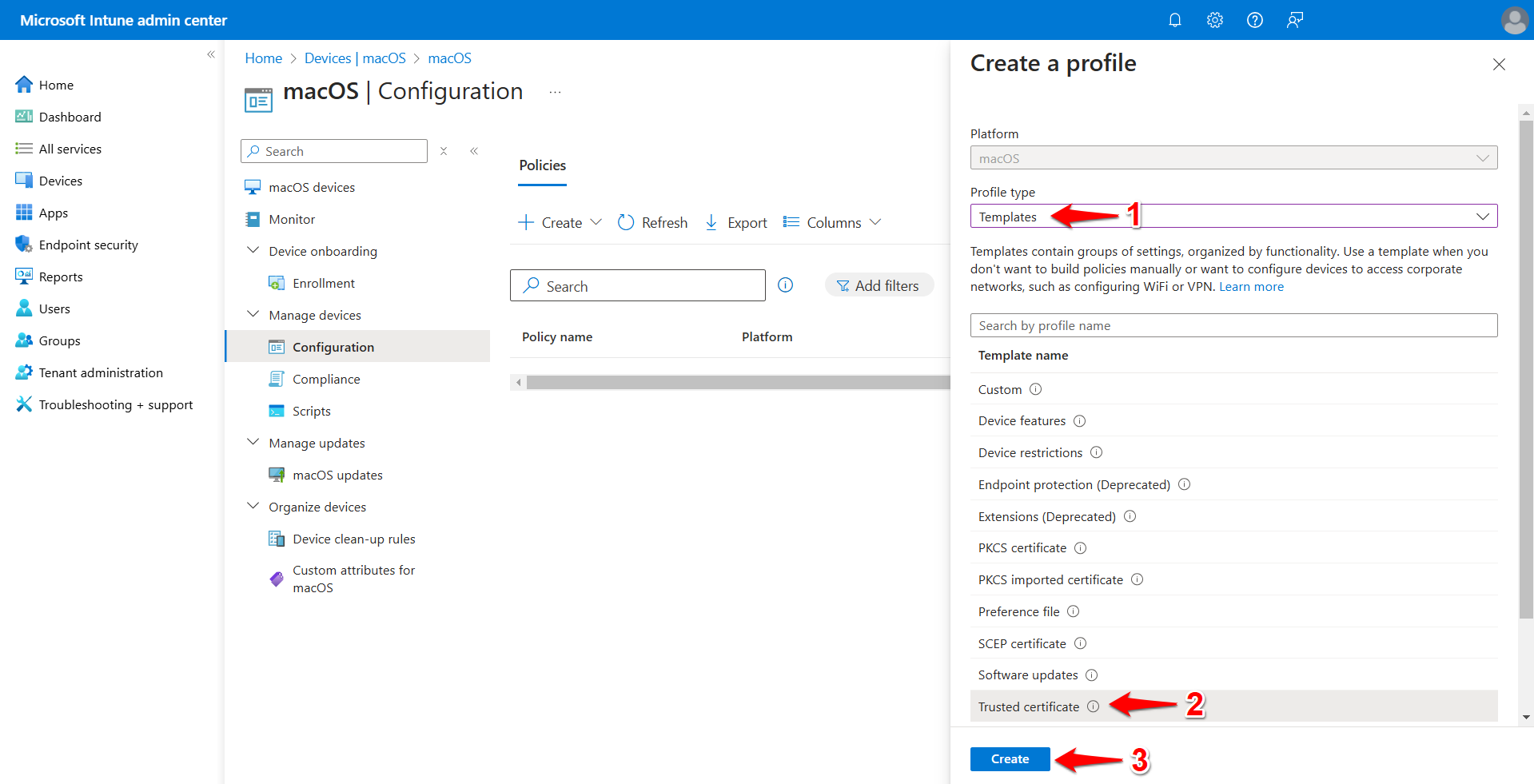Go to Devices | macOS breadcrumb

point(355,58)
